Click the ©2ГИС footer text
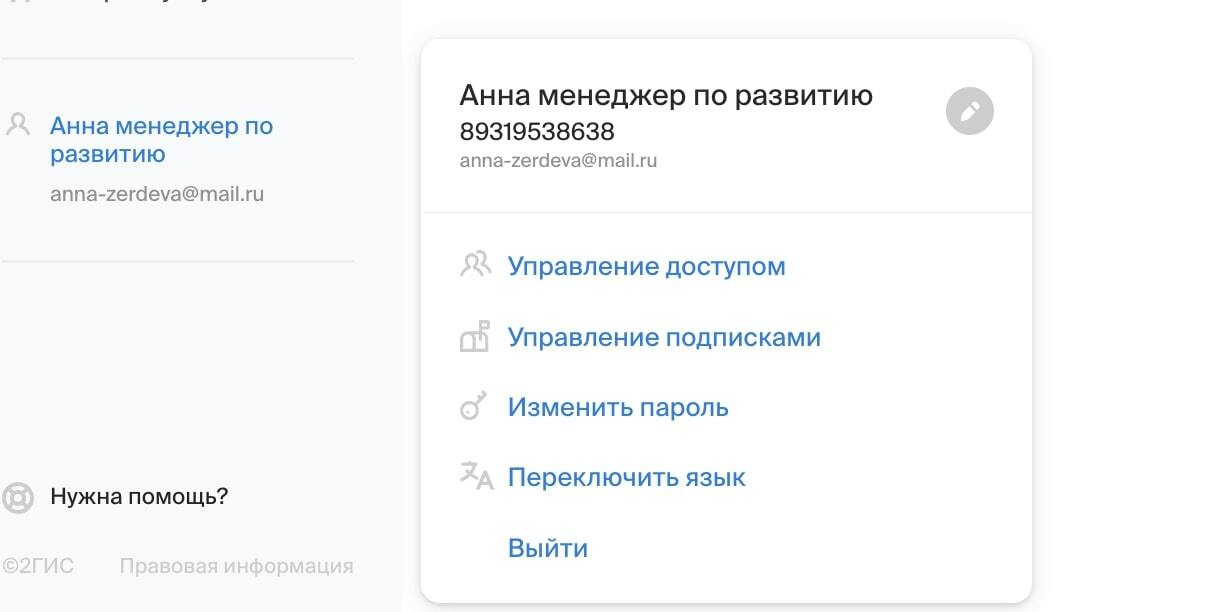This screenshot has height=612, width=1218. [38, 566]
